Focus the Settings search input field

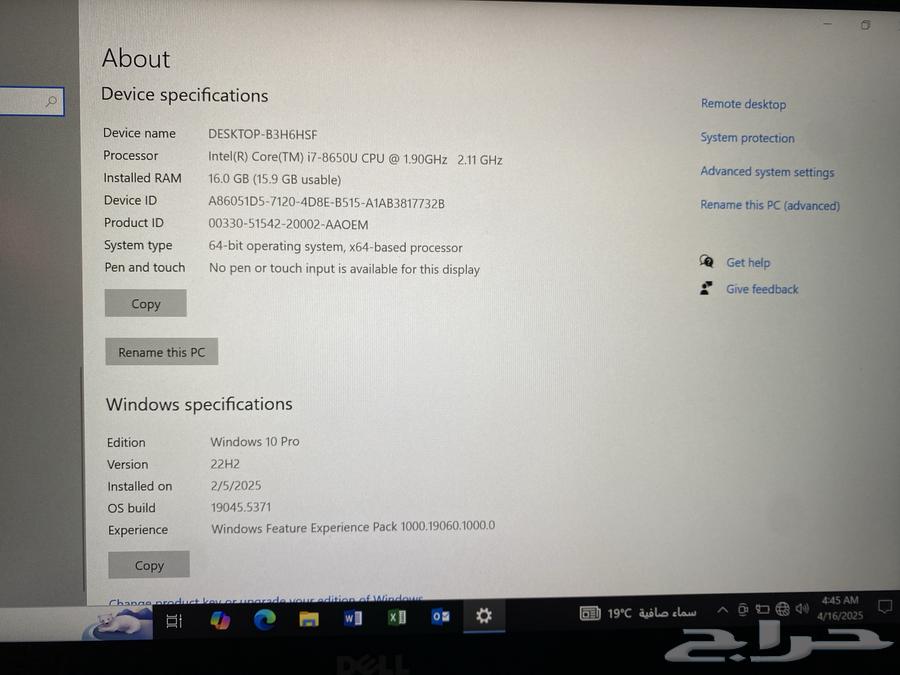click(32, 102)
